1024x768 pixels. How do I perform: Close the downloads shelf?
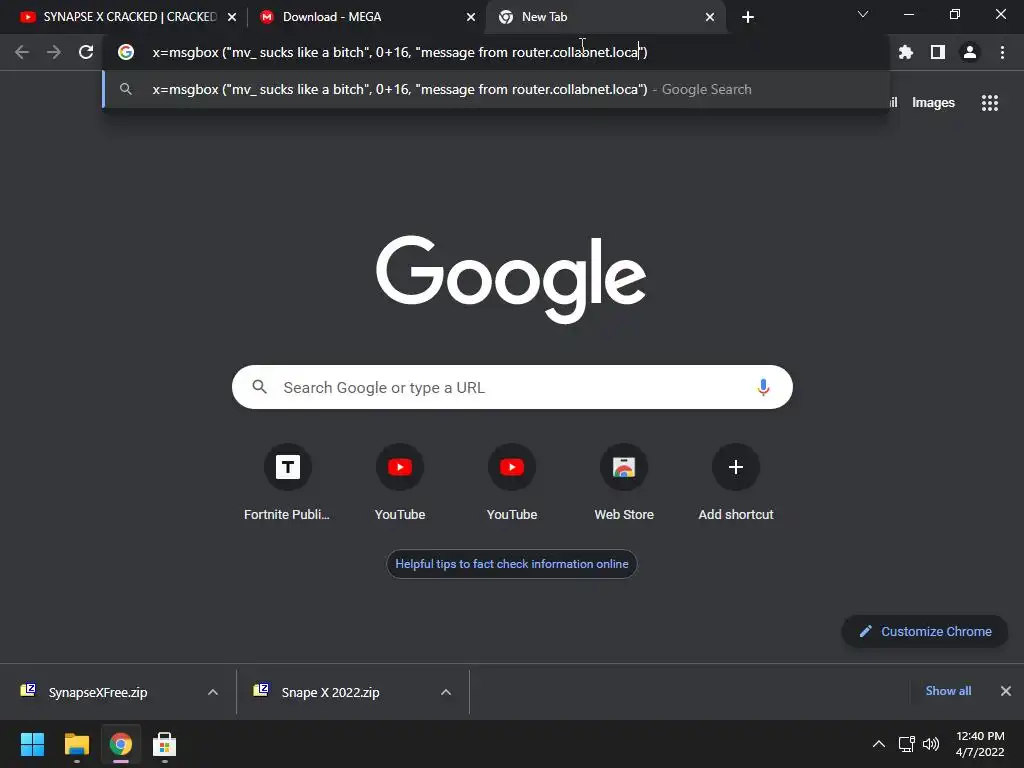tap(1006, 691)
